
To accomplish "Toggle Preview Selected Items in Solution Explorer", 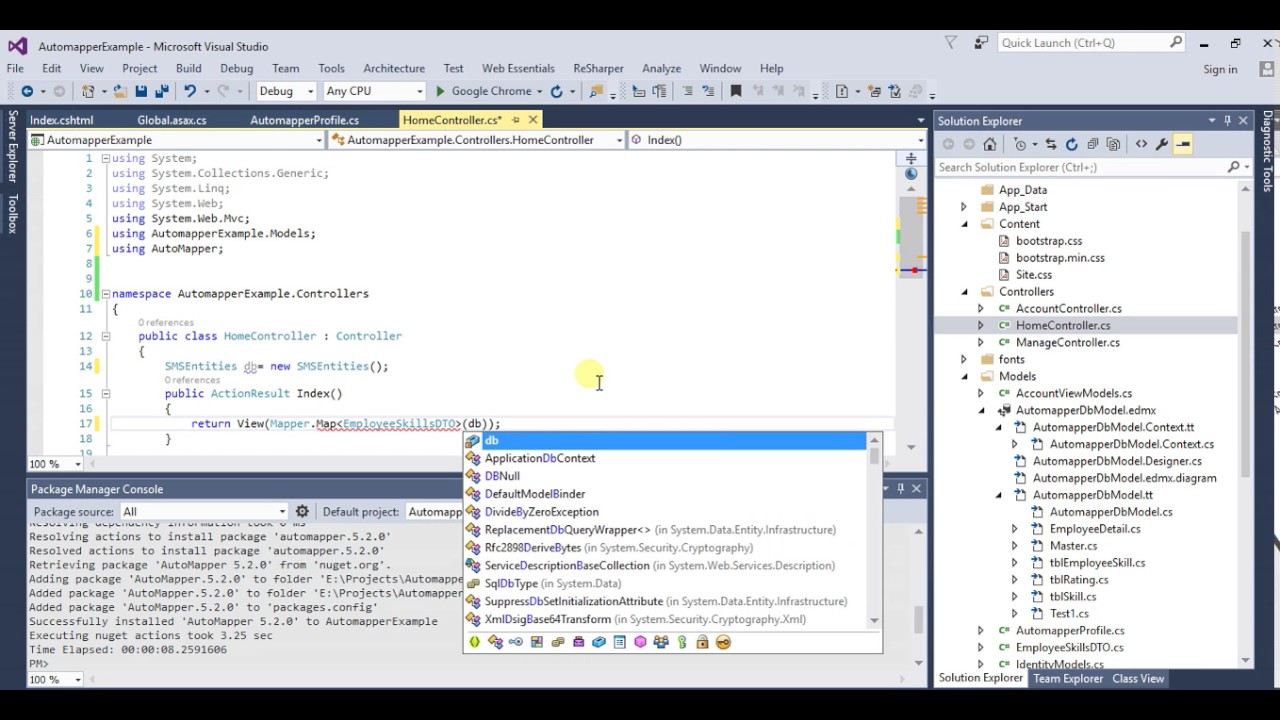I will click(1183, 144).
